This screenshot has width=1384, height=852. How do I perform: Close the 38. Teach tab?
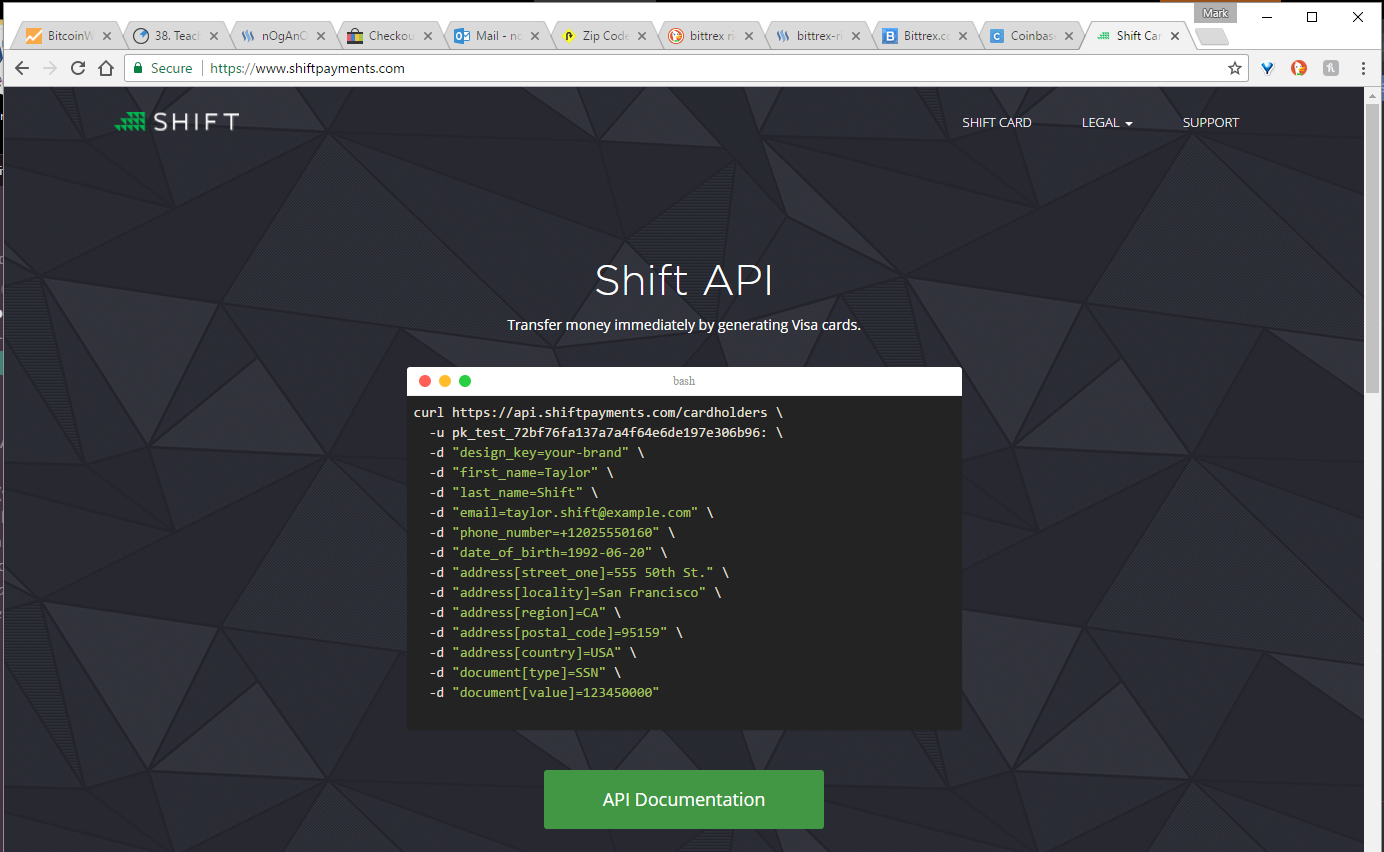click(214, 36)
